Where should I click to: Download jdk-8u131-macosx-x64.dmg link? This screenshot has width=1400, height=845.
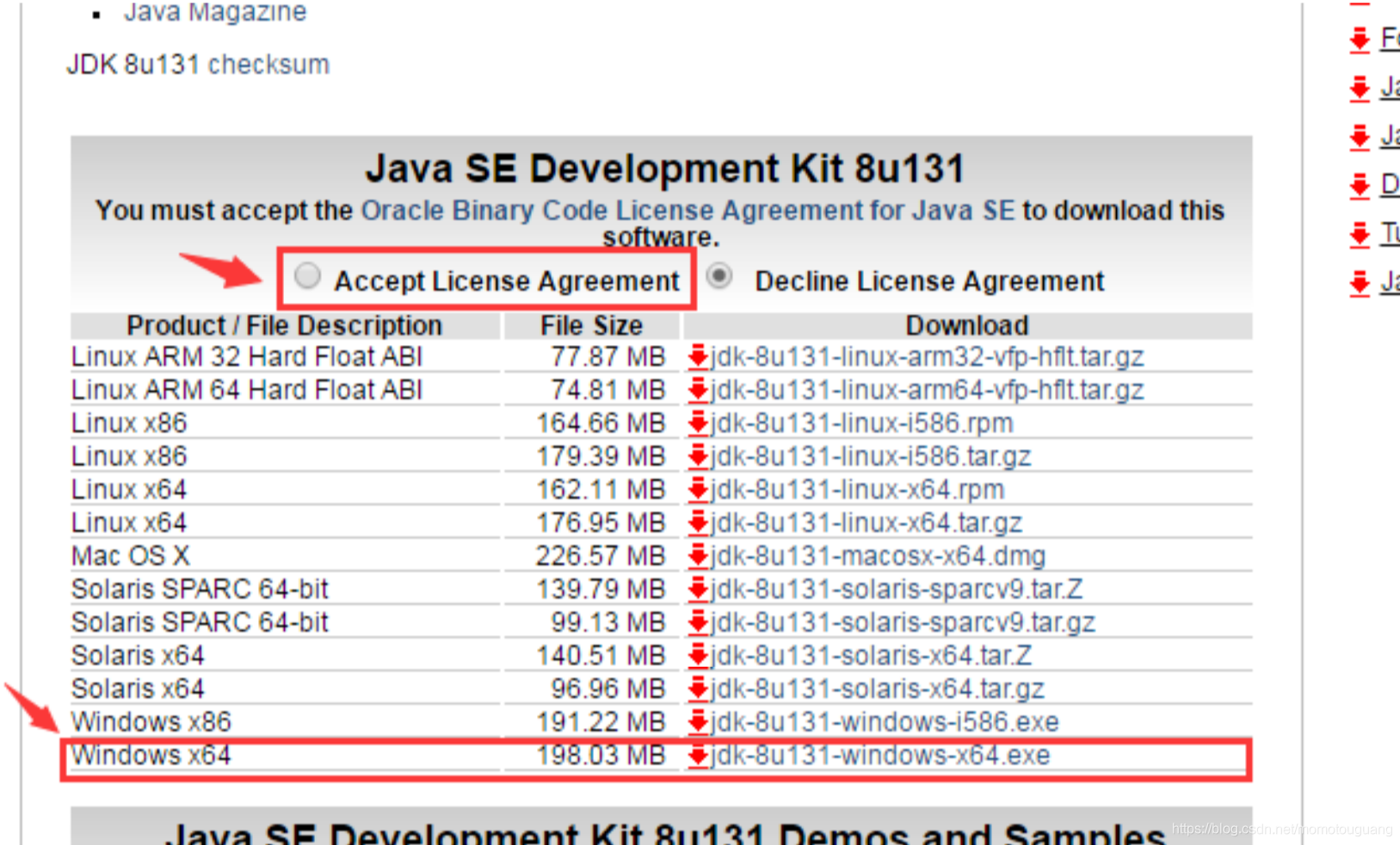pos(878,556)
